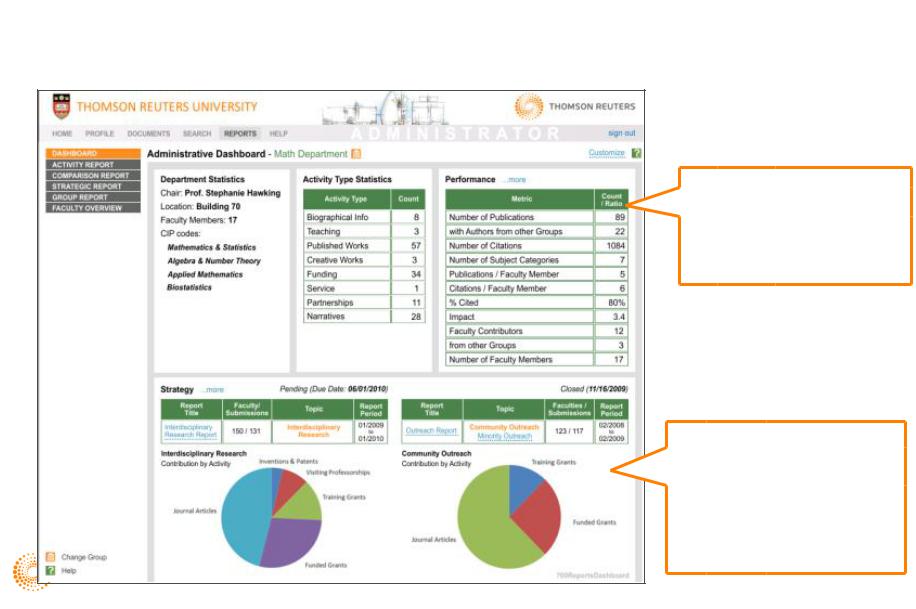Click the Applied Mathematics CIP code

click(x=205, y=275)
